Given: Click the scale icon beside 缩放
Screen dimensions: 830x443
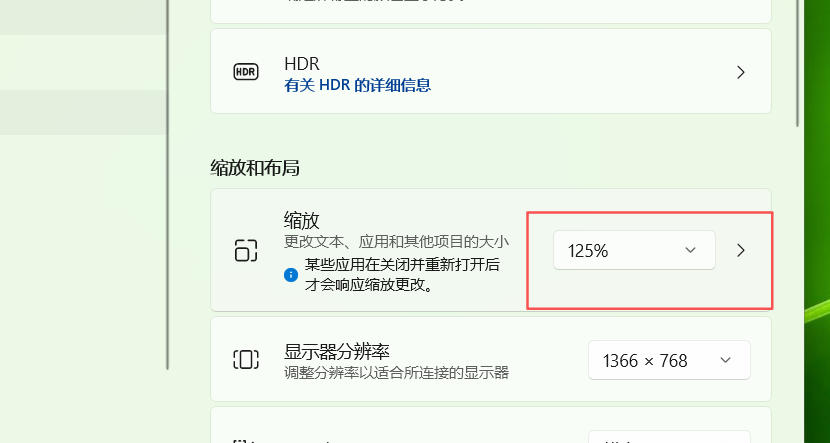Looking at the screenshot, I should point(246,250).
